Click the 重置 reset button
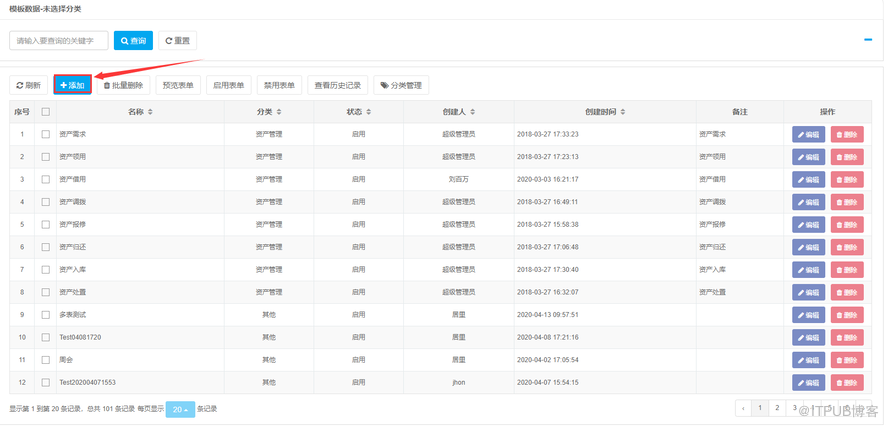This screenshot has width=888, height=426. (x=177, y=41)
